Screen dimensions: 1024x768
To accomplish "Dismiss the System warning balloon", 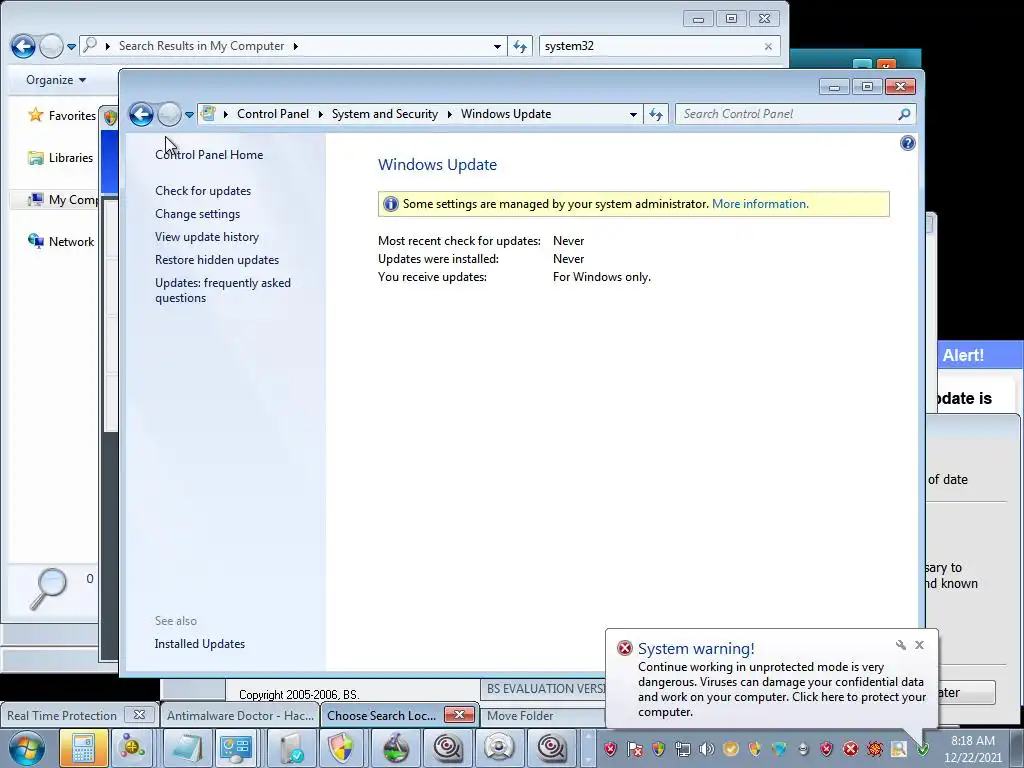I will click(x=920, y=645).
